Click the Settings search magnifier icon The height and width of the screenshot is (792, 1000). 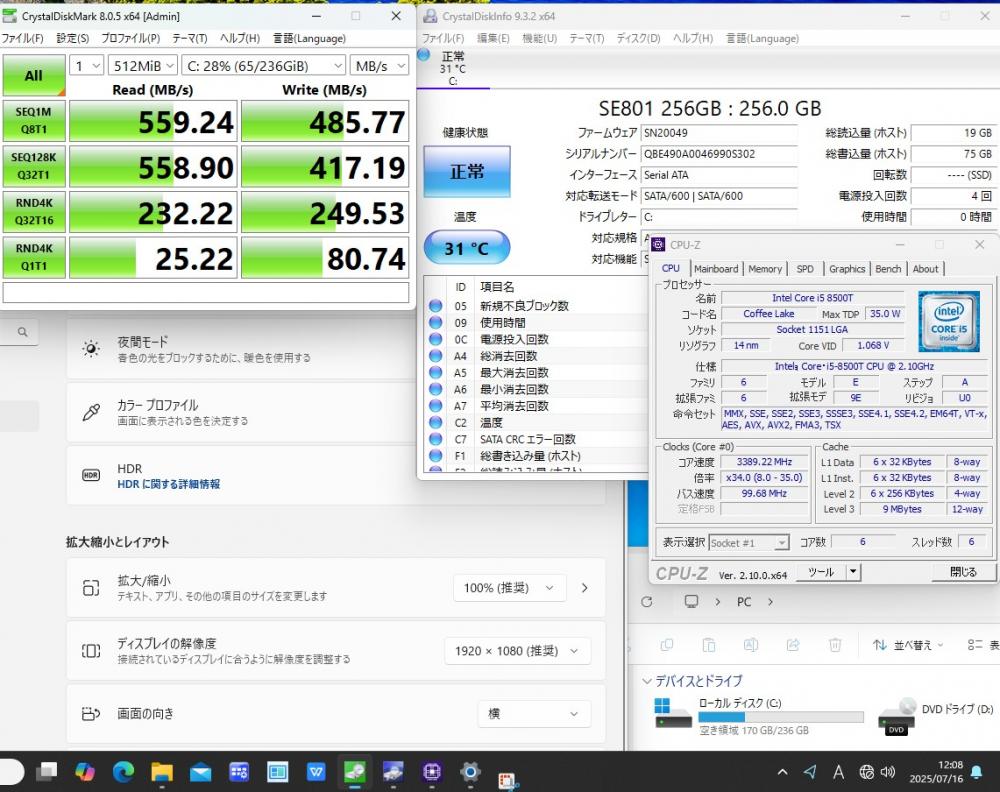(x=22, y=332)
